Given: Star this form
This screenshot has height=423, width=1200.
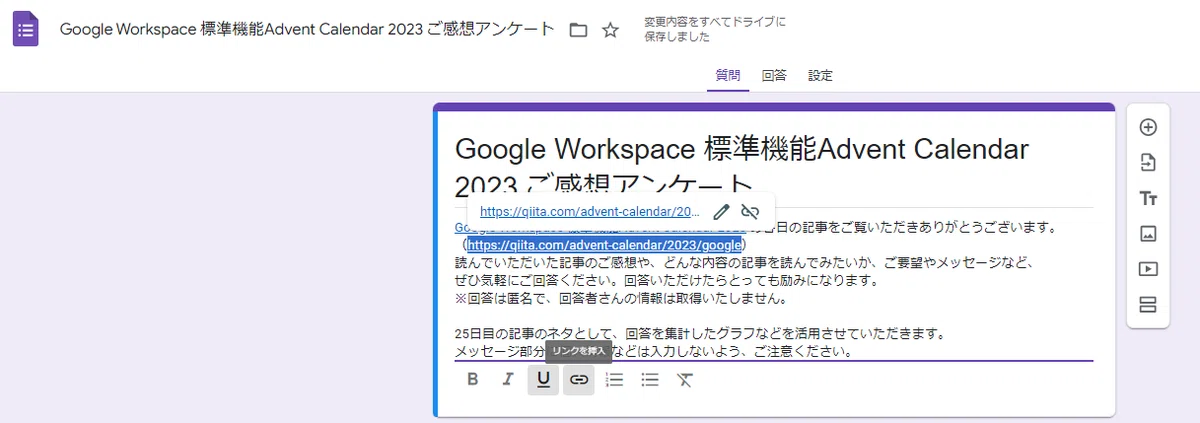Looking at the screenshot, I should 610,30.
